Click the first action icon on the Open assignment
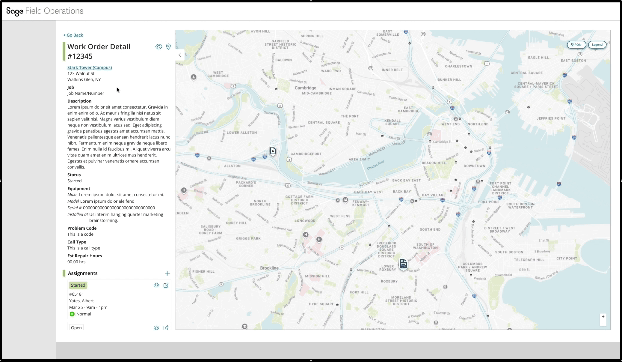 pyautogui.click(x=156, y=328)
